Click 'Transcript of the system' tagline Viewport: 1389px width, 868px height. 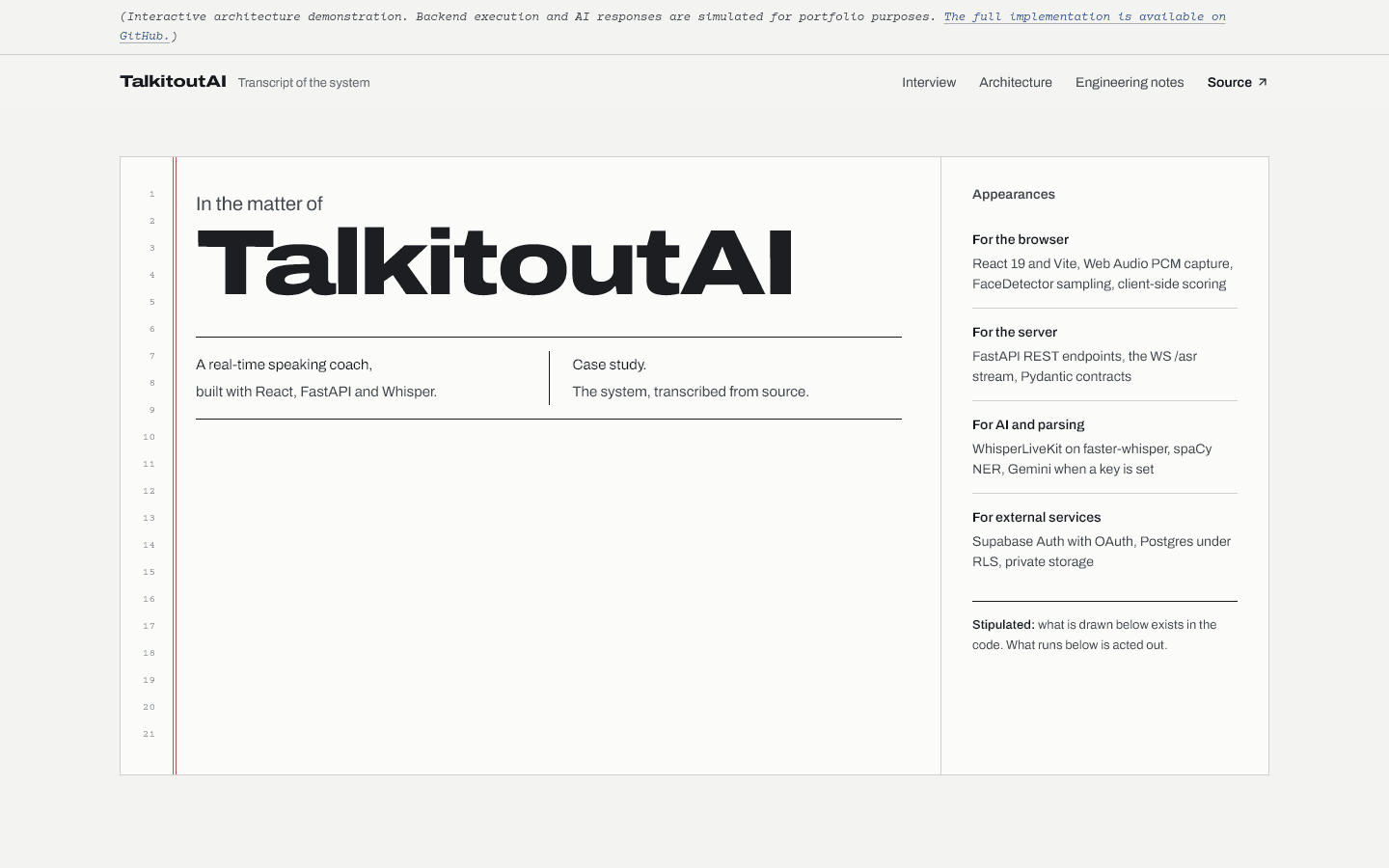[304, 83]
